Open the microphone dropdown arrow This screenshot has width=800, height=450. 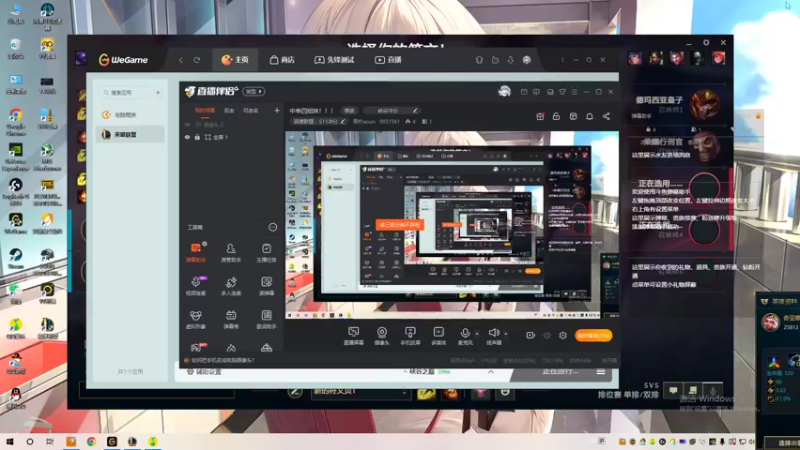(477, 334)
